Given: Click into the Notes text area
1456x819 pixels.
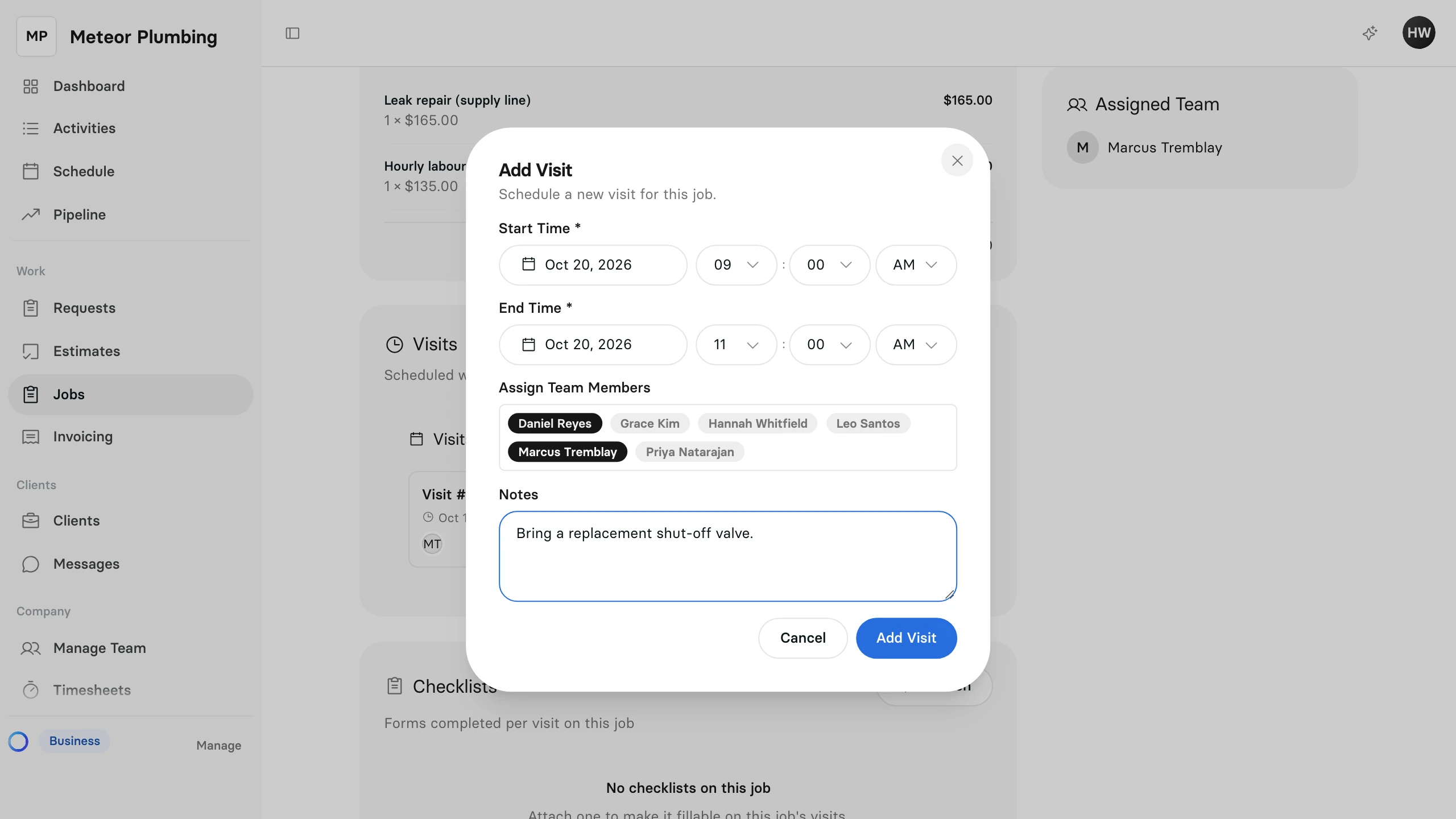Looking at the screenshot, I should (727, 556).
